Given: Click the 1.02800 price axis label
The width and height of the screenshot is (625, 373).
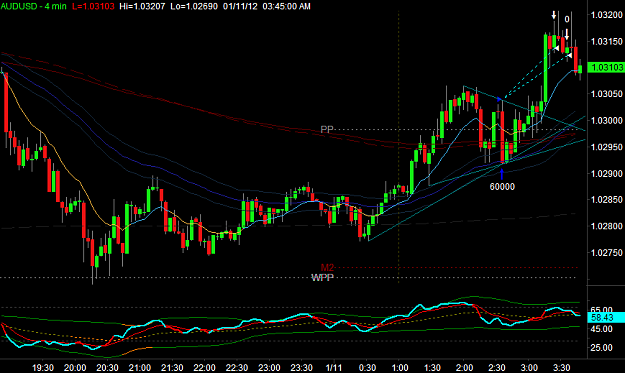Looking at the screenshot, I should (x=607, y=226).
